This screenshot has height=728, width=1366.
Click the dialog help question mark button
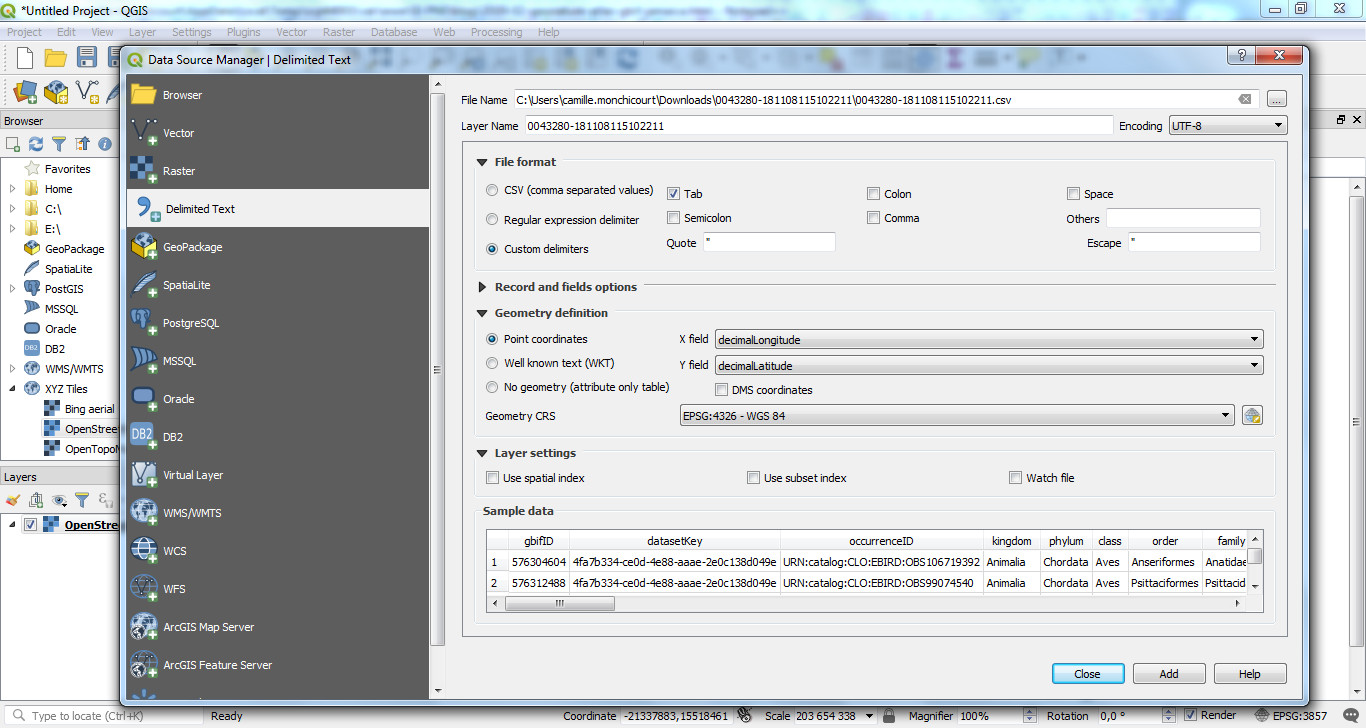click(x=1241, y=56)
